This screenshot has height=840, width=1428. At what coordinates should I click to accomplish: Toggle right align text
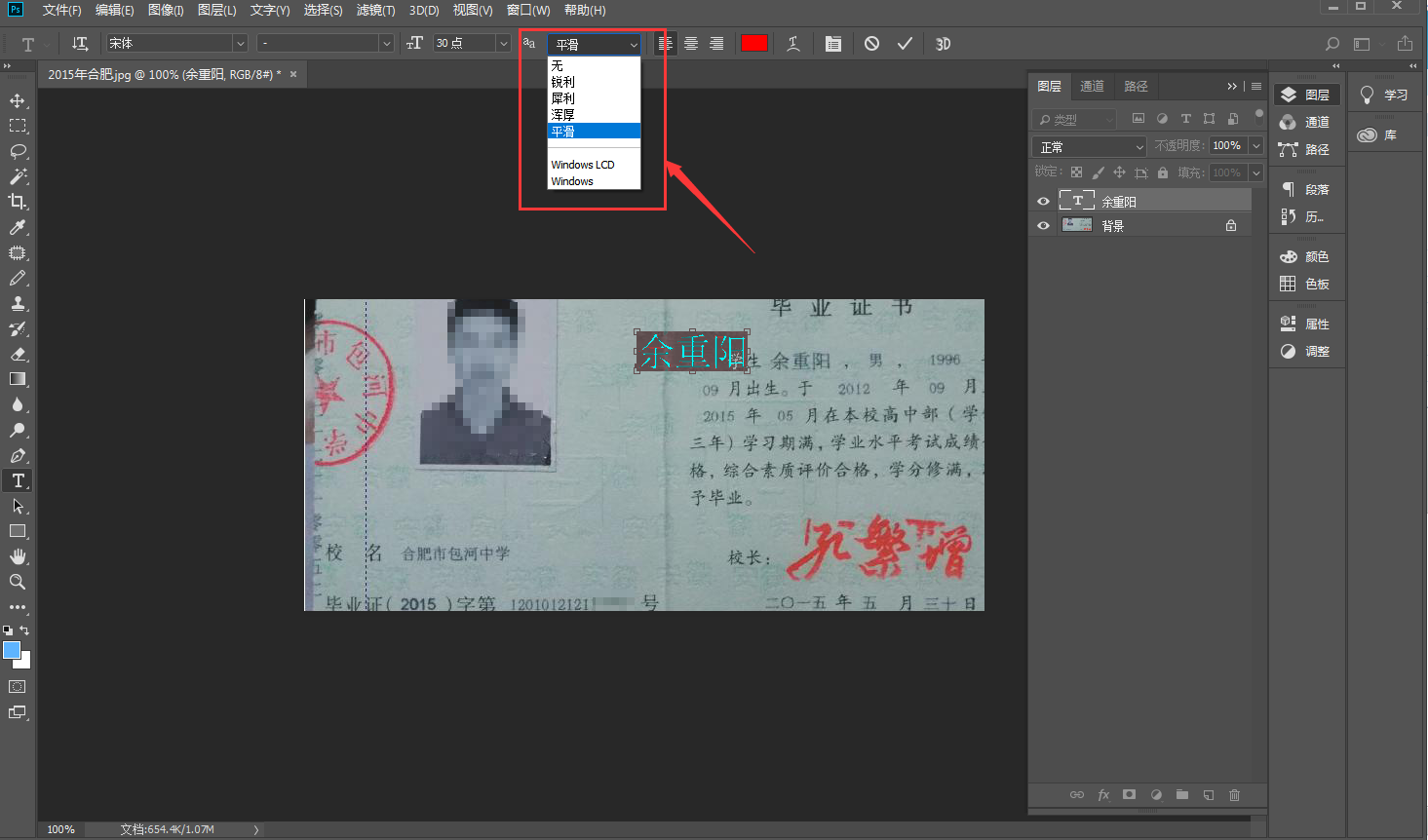716,44
